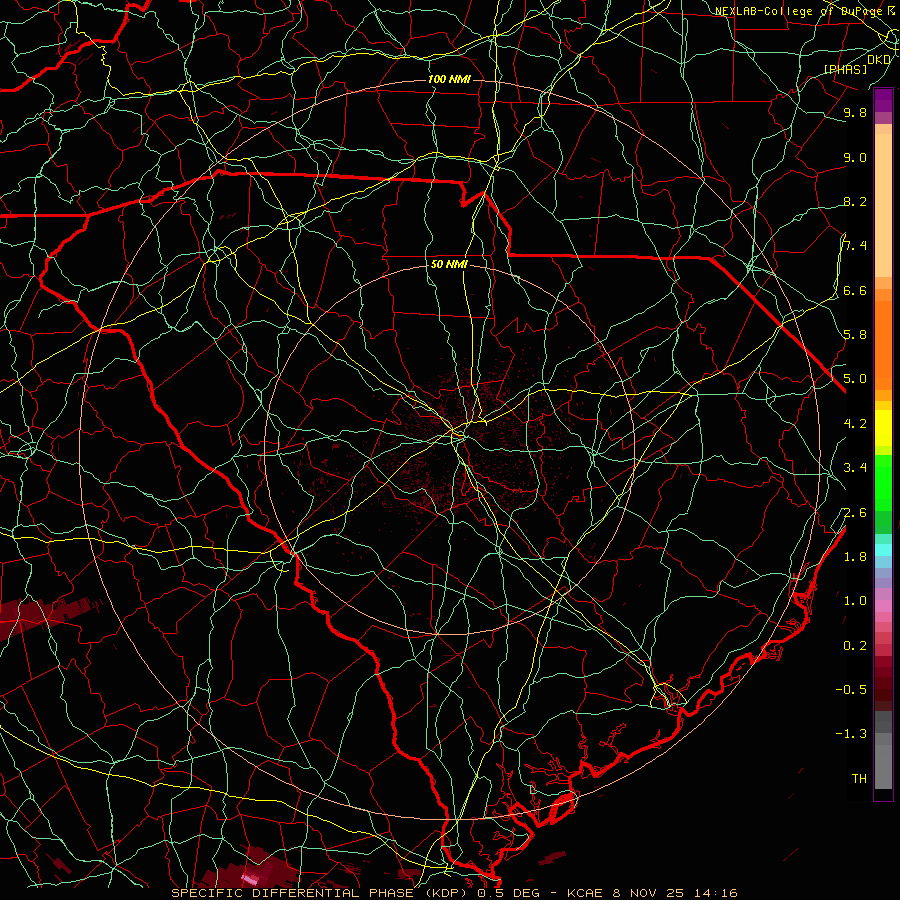Pick the purple band at the top of the color bar
The width and height of the screenshot is (900, 900).
(883, 100)
